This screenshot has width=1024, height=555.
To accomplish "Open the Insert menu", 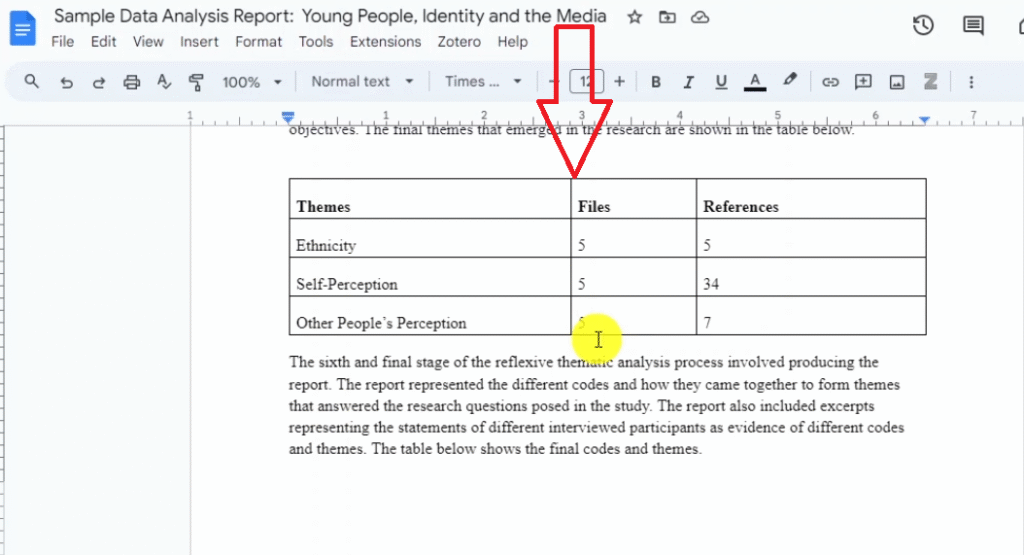I will (x=199, y=42).
